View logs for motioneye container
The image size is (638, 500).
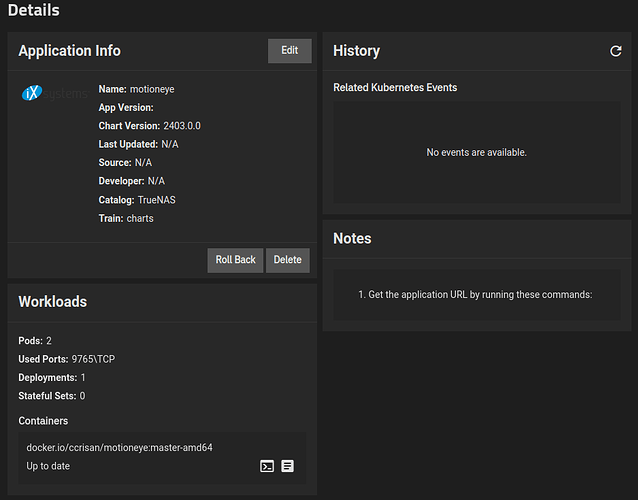287,466
